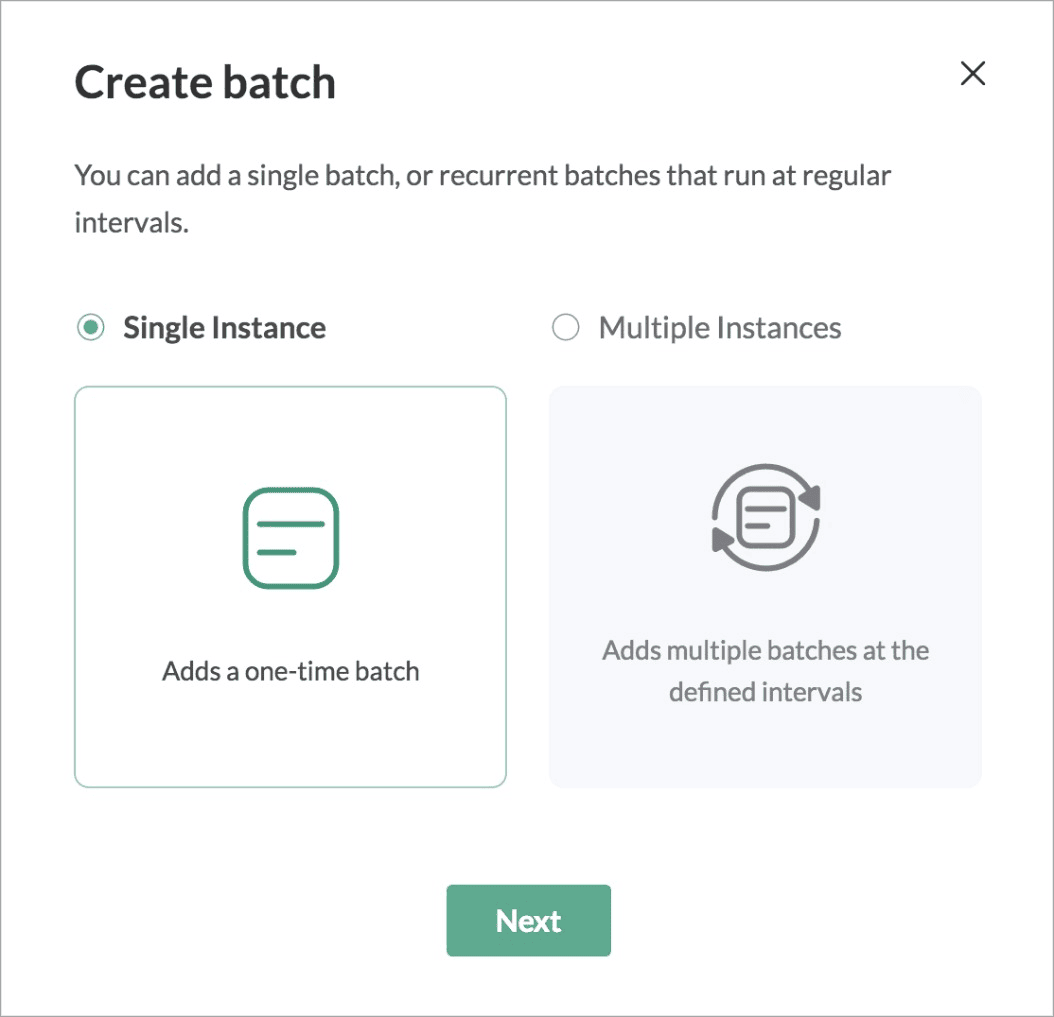
Task: Click the green dot in the selected radio
Action: tap(91, 328)
